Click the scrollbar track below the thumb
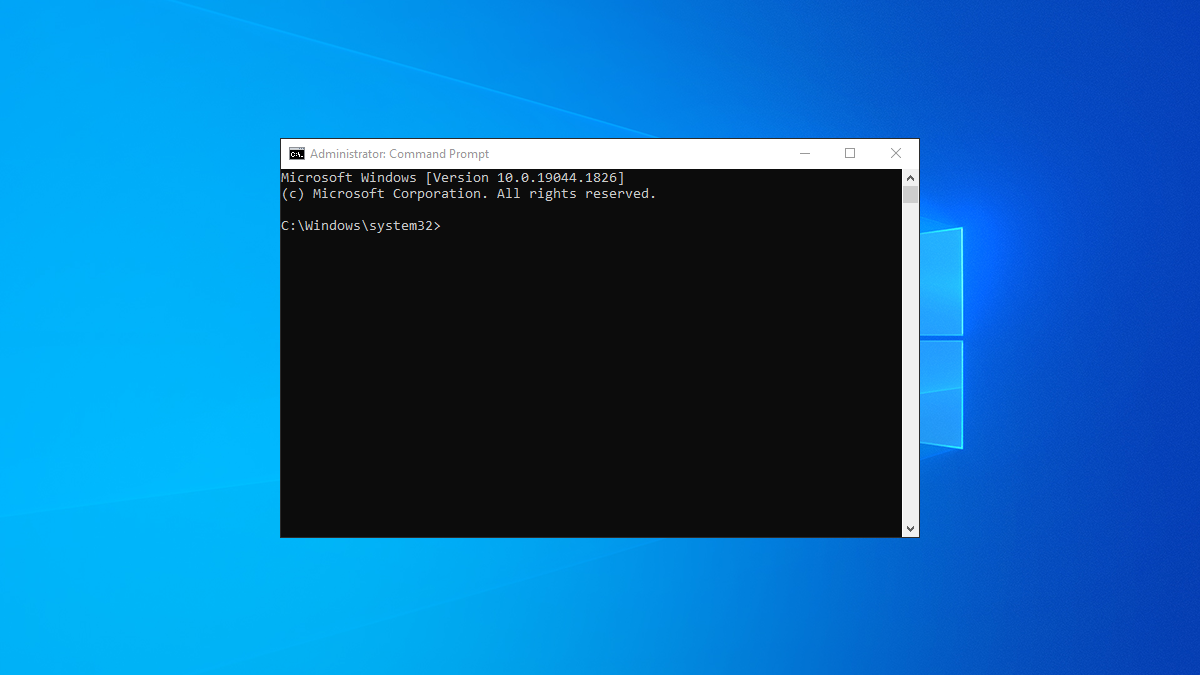The width and height of the screenshot is (1200, 675). (910, 360)
